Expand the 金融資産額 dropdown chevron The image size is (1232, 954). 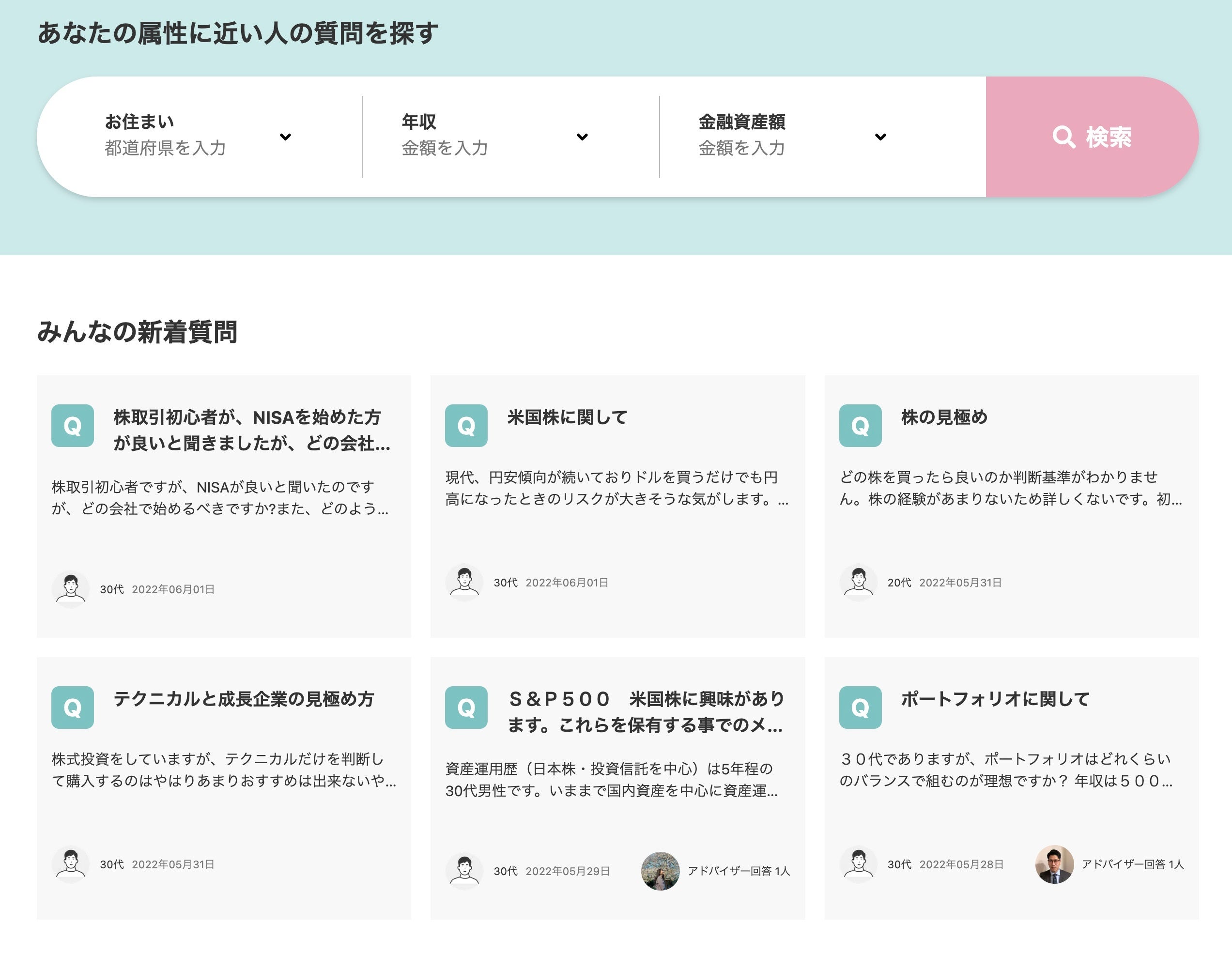tap(880, 137)
